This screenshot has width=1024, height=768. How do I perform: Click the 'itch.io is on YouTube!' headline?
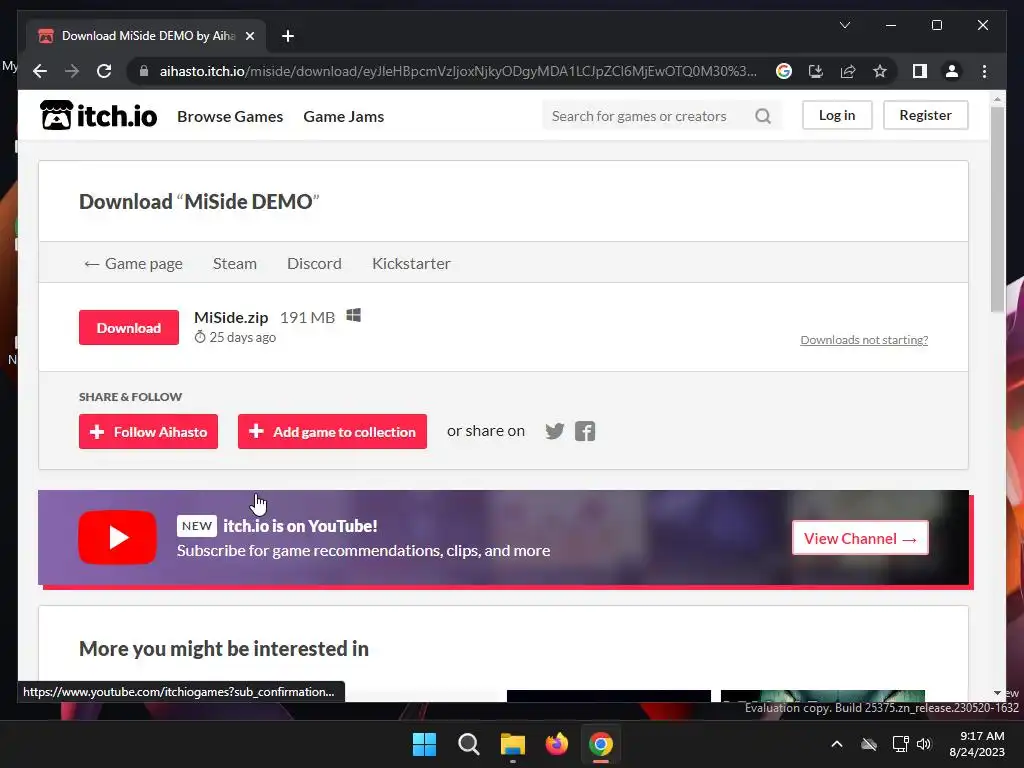300,526
